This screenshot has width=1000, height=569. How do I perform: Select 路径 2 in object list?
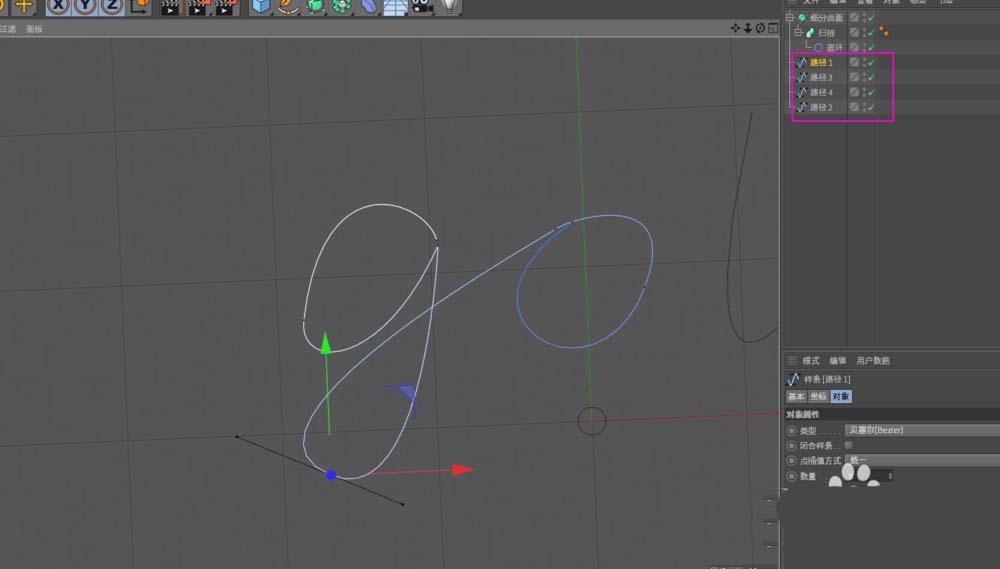[821, 107]
